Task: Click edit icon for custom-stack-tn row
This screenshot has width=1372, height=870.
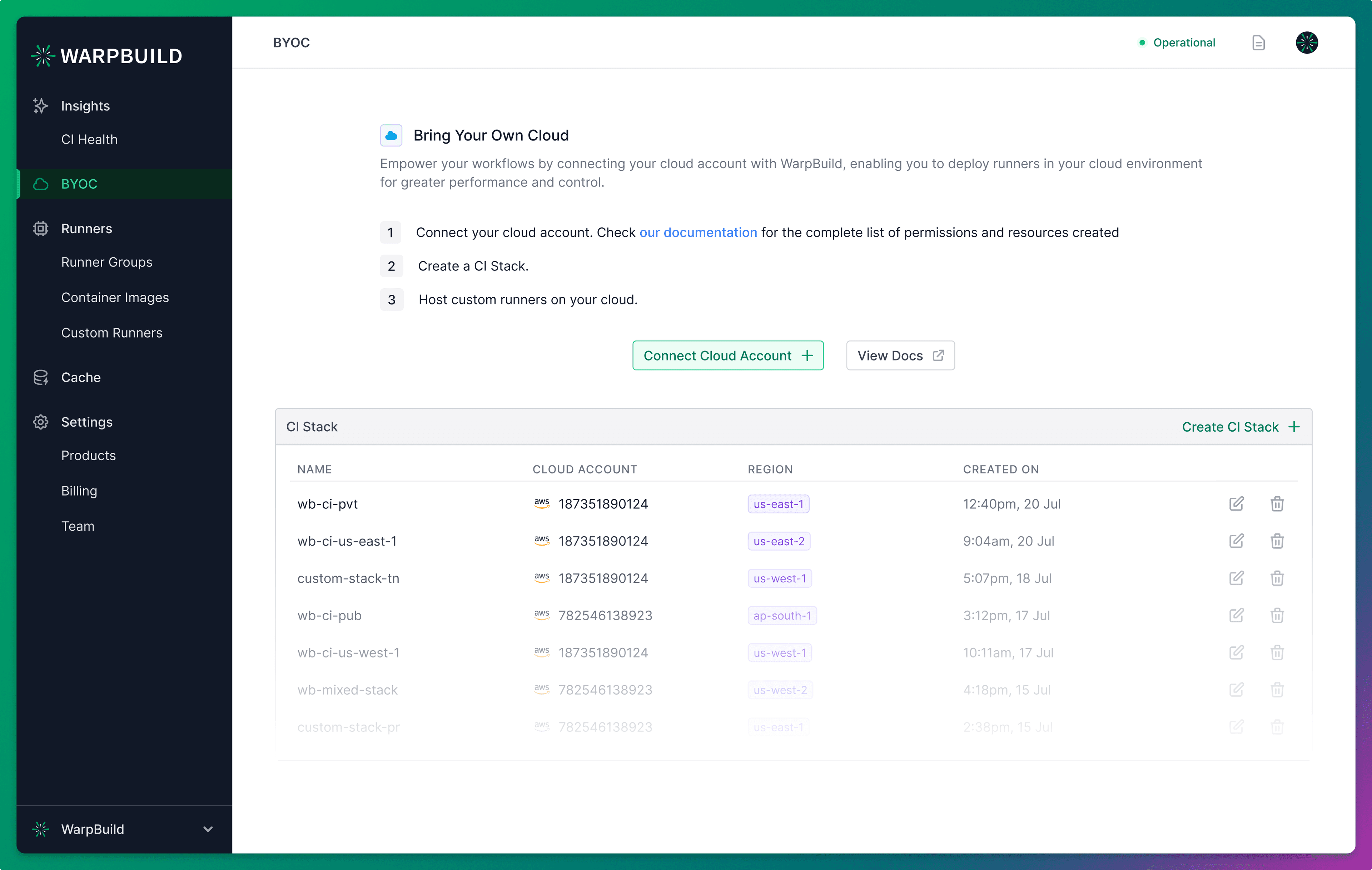Action: click(1236, 578)
